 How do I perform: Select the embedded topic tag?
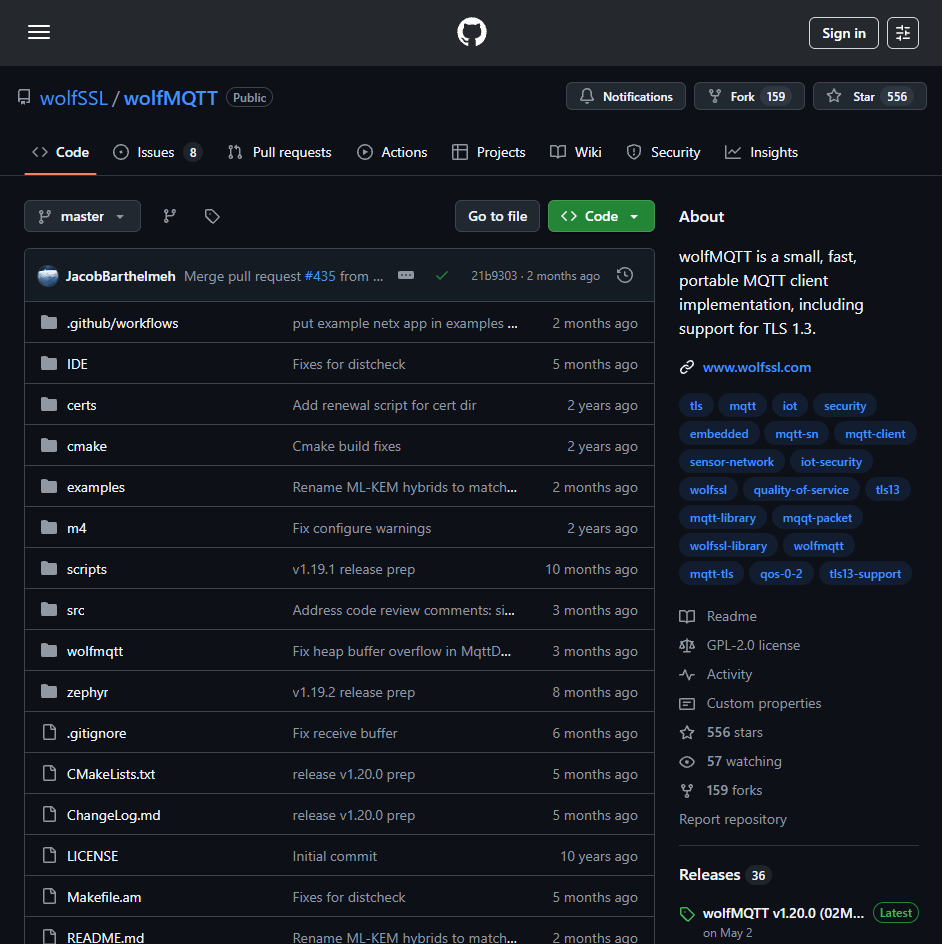tap(719, 433)
